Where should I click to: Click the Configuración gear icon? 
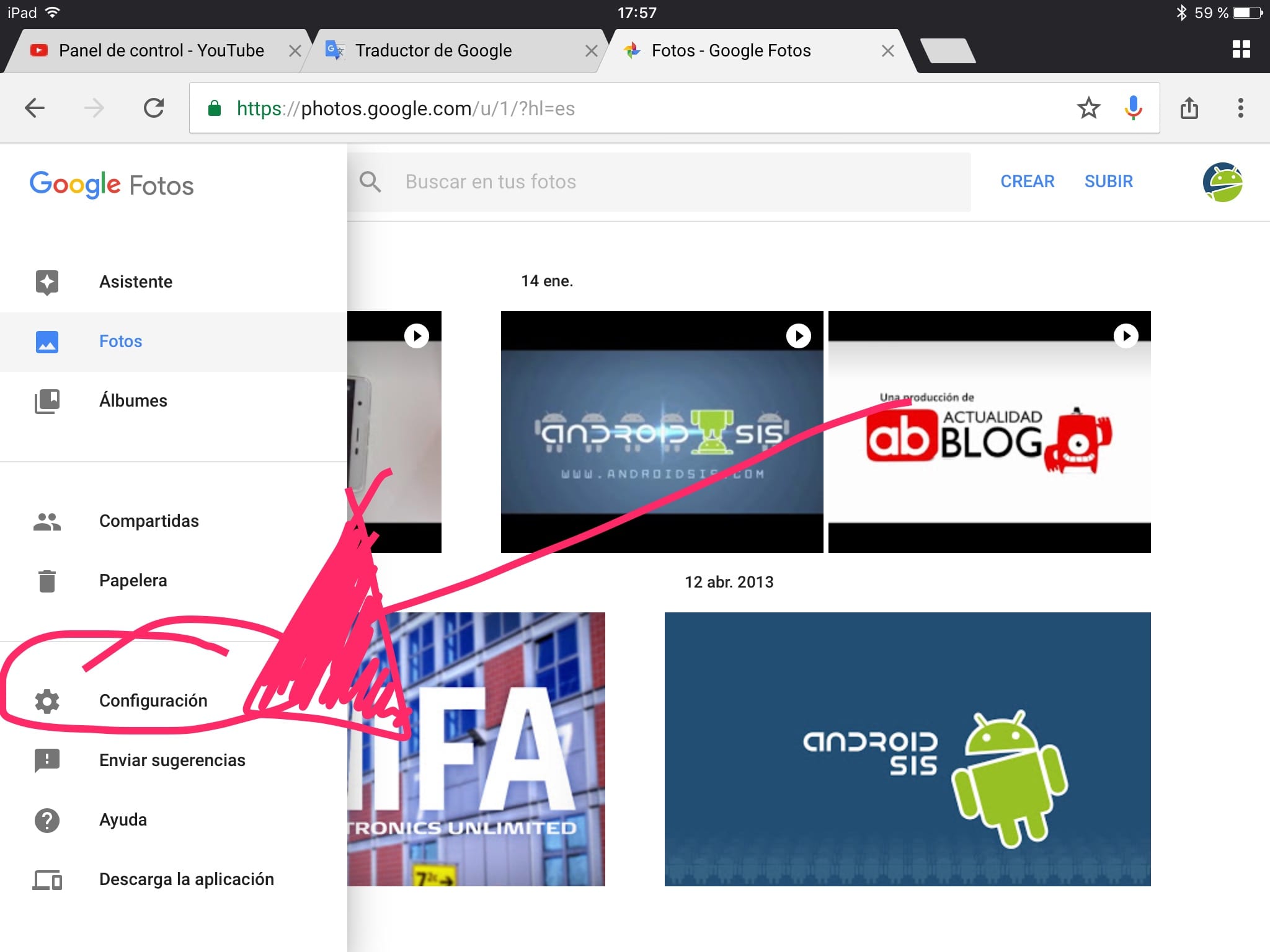tap(47, 701)
